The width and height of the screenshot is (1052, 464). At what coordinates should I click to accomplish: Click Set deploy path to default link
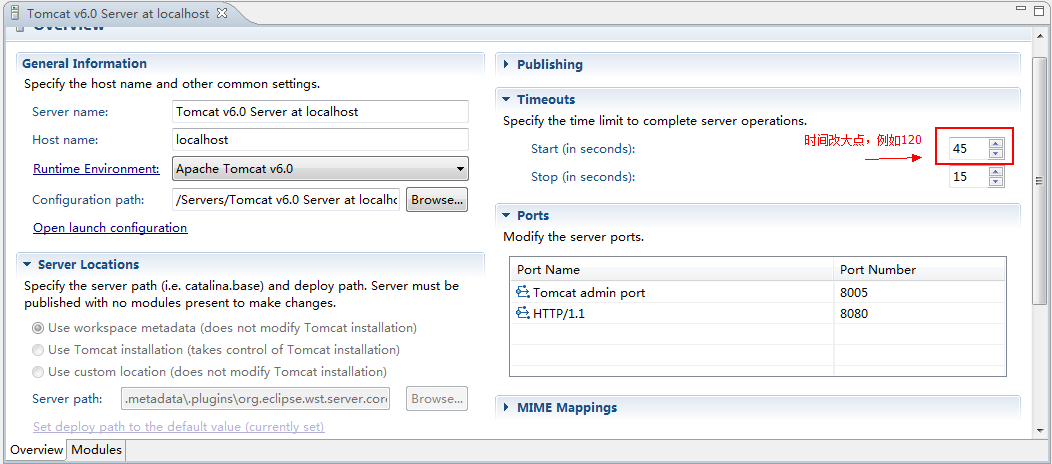178,427
